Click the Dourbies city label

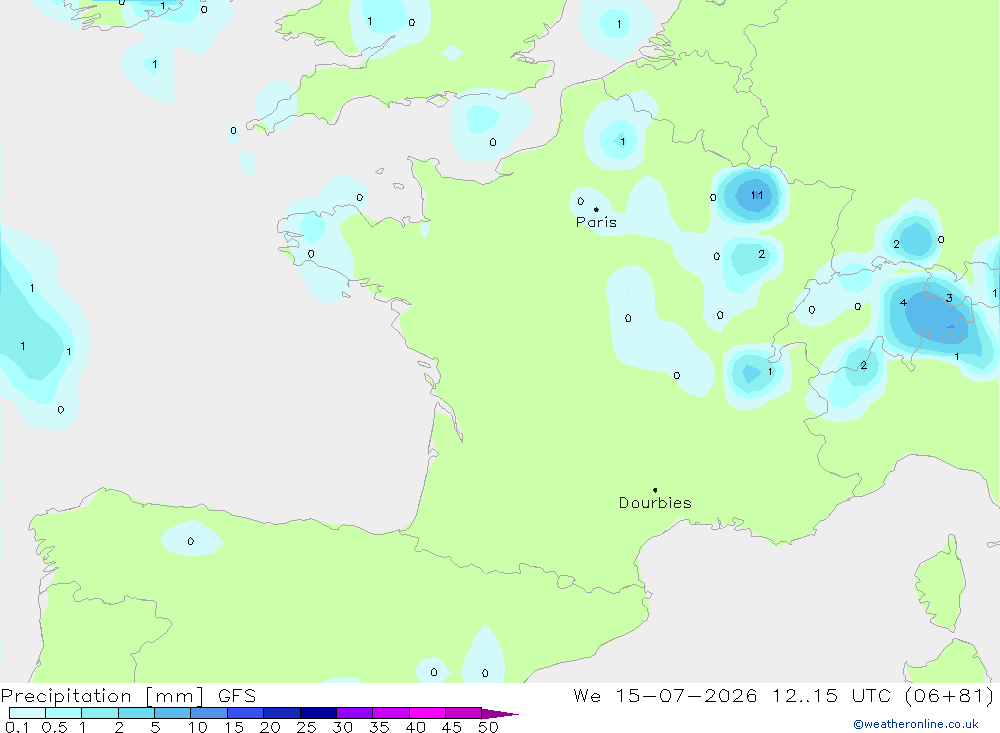(x=655, y=503)
